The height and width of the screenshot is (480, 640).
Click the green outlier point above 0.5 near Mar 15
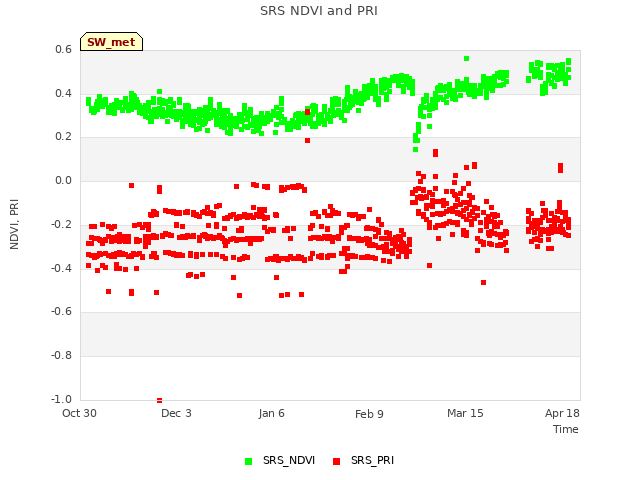[x=467, y=58]
